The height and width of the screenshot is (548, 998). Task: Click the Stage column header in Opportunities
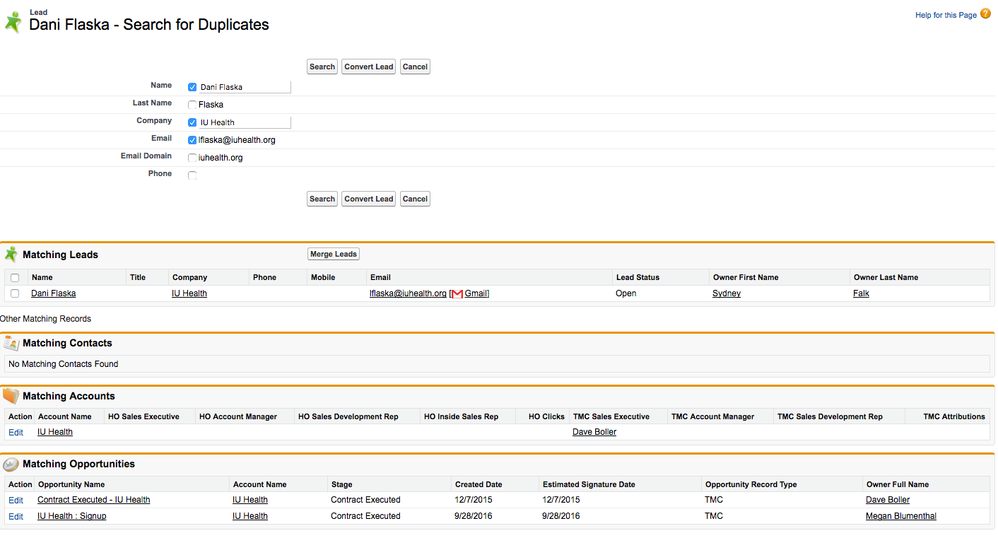click(342, 485)
